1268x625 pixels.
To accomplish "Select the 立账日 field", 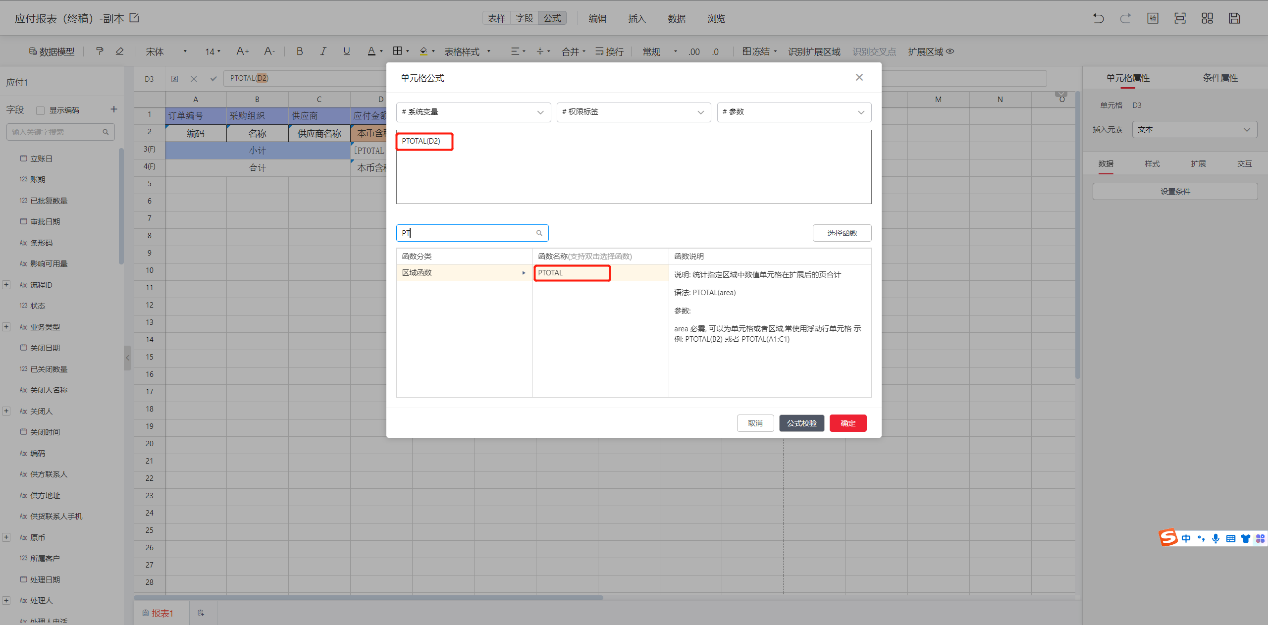I will coord(41,158).
